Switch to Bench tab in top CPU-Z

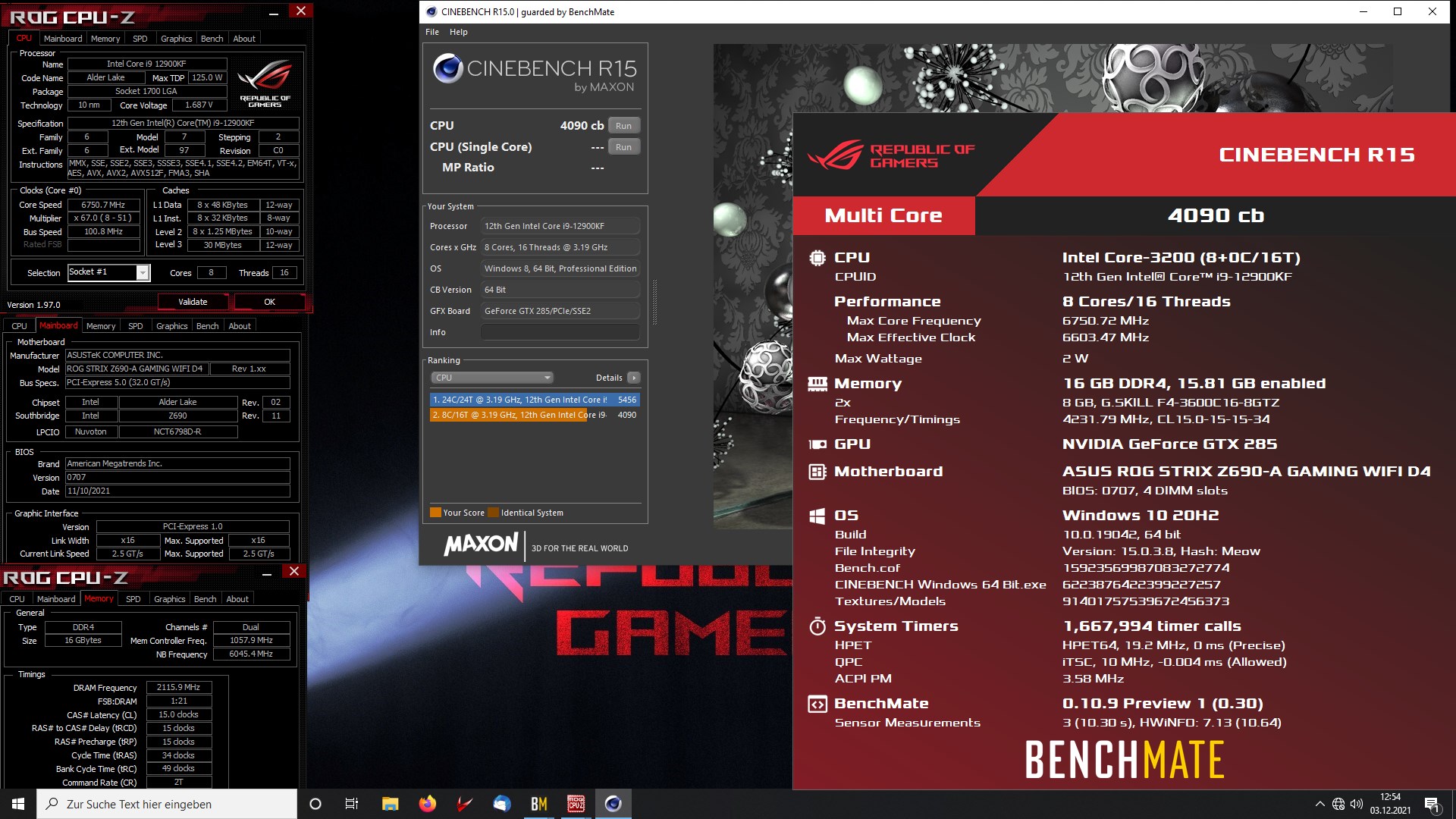click(x=212, y=39)
